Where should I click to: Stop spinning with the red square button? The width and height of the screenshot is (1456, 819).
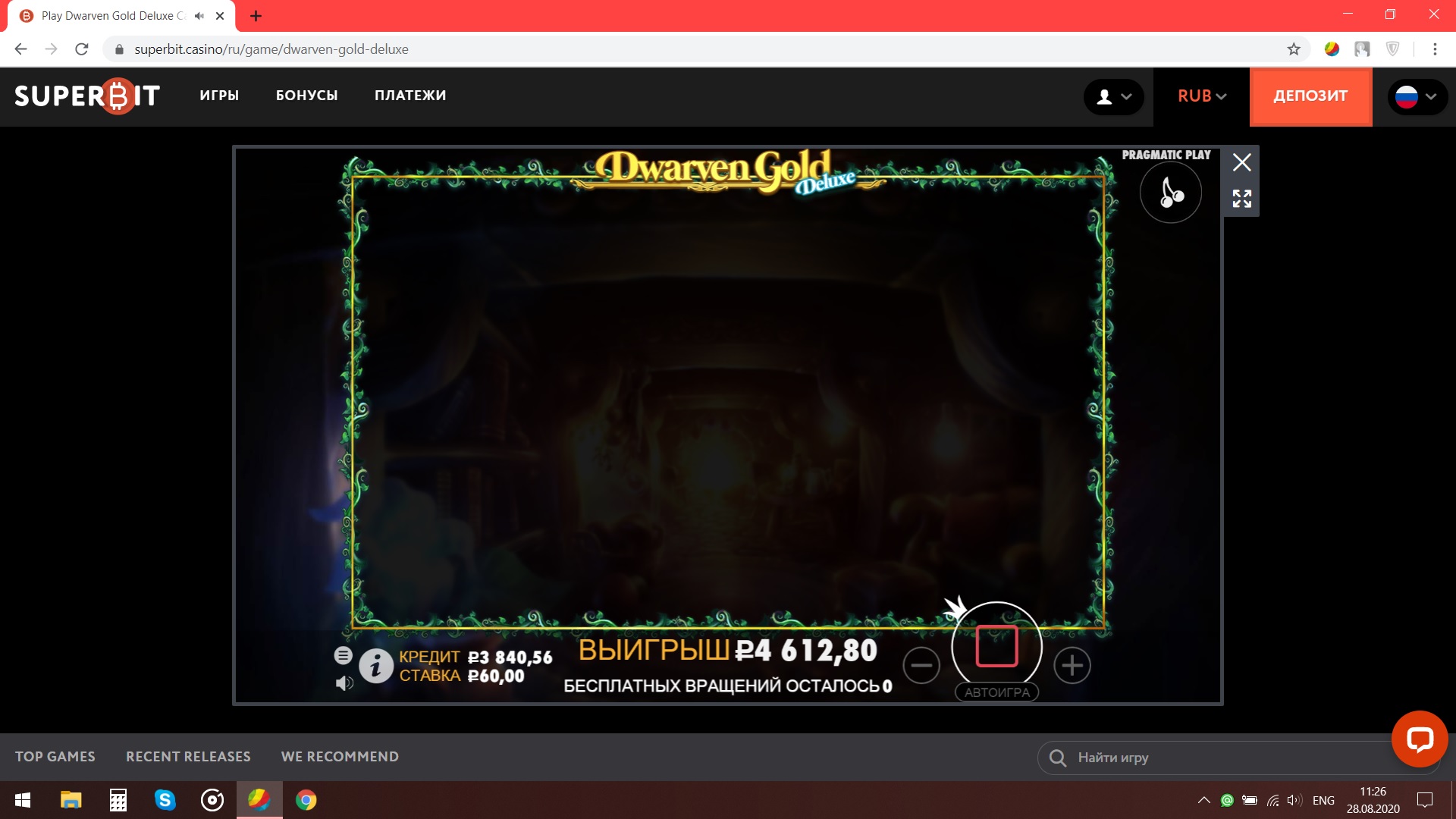[996, 646]
